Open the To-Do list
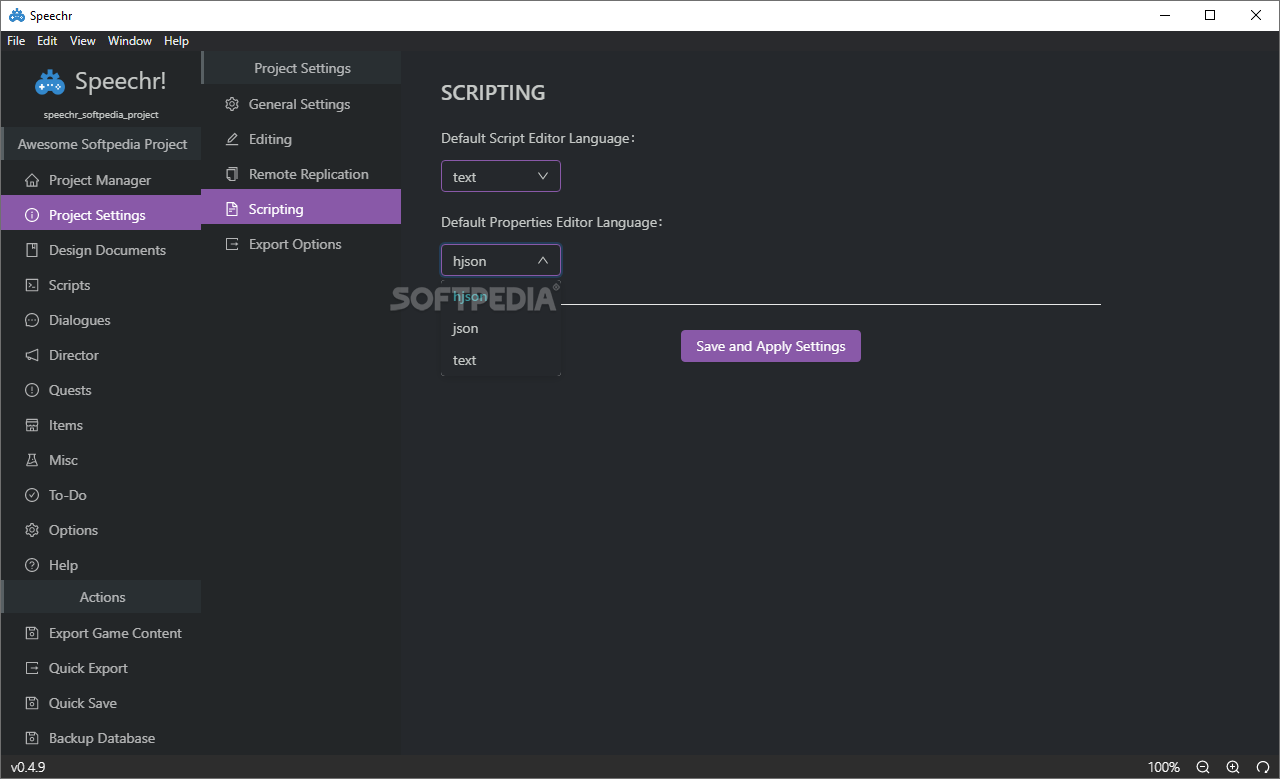 pyautogui.click(x=101, y=495)
